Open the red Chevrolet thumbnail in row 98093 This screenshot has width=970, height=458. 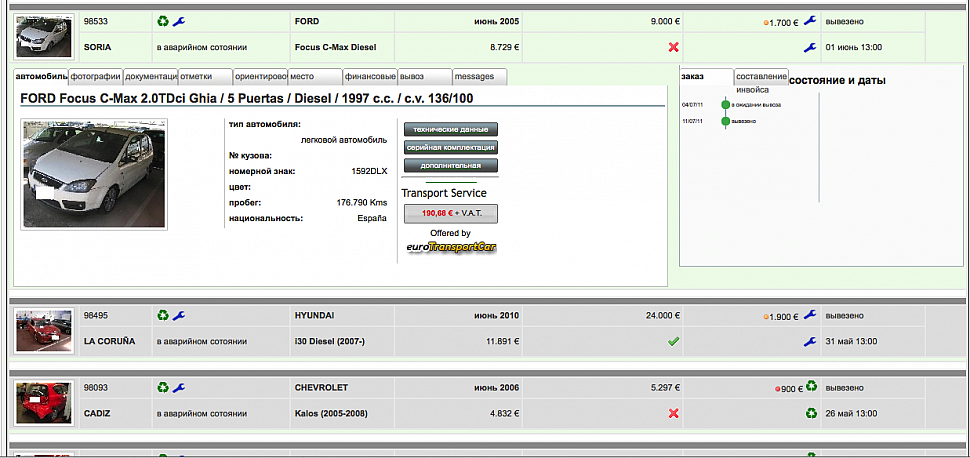[x=44, y=403]
